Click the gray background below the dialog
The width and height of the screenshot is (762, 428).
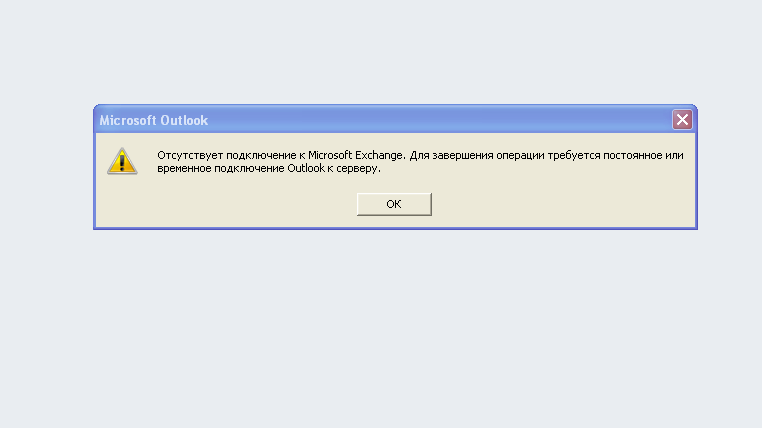(381, 330)
